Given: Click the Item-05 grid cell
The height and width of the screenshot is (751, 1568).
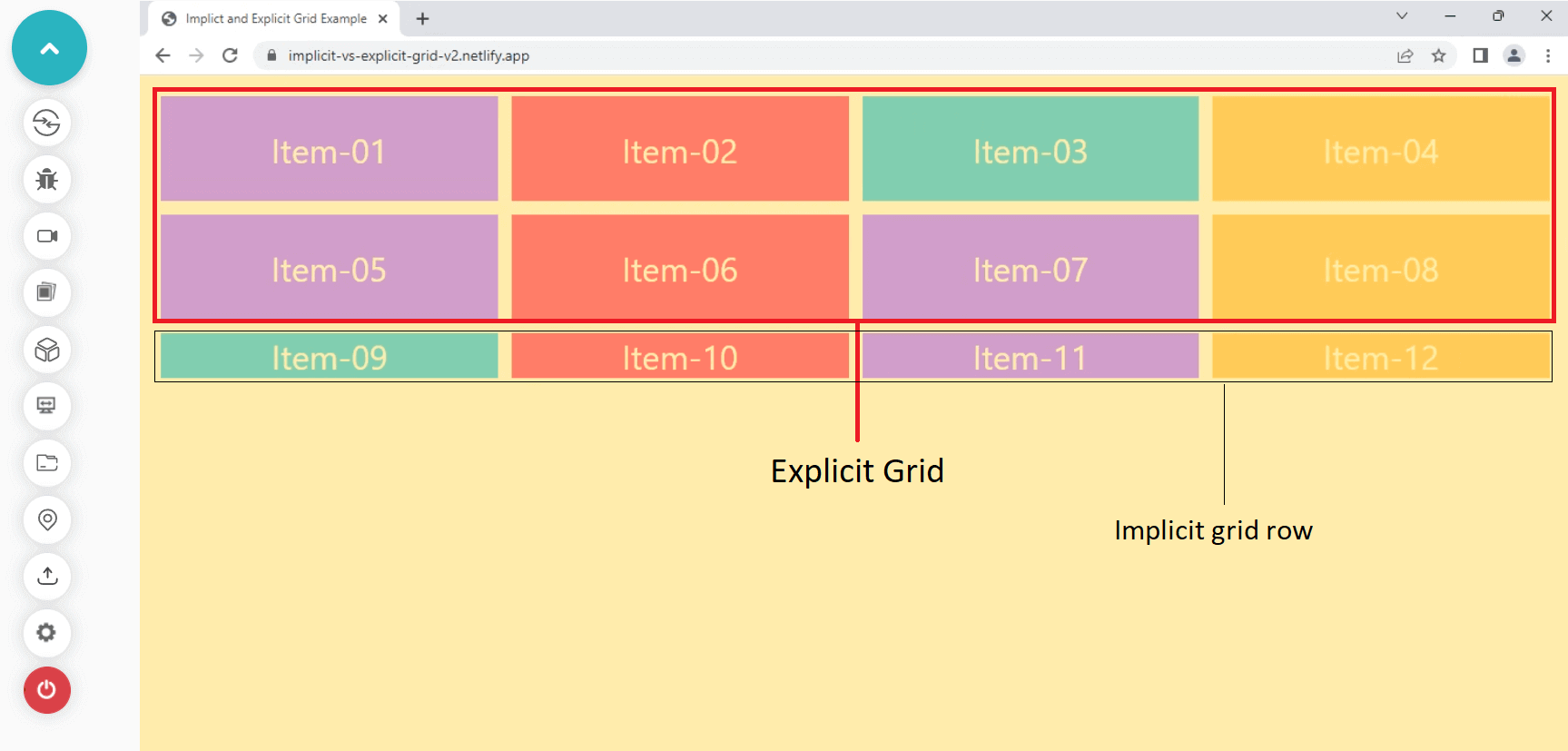Looking at the screenshot, I should pyautogui.click(x=330, y=267).
